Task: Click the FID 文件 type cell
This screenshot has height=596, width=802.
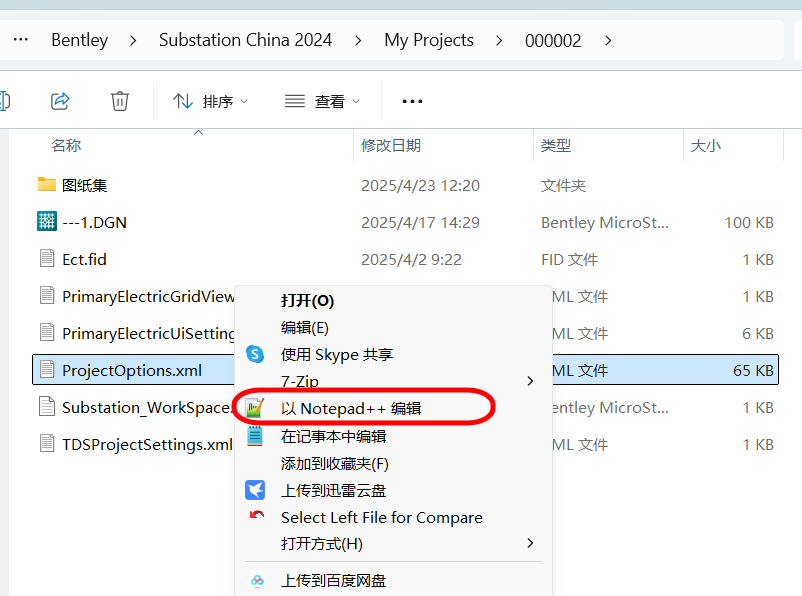Action: coord(569,259)
